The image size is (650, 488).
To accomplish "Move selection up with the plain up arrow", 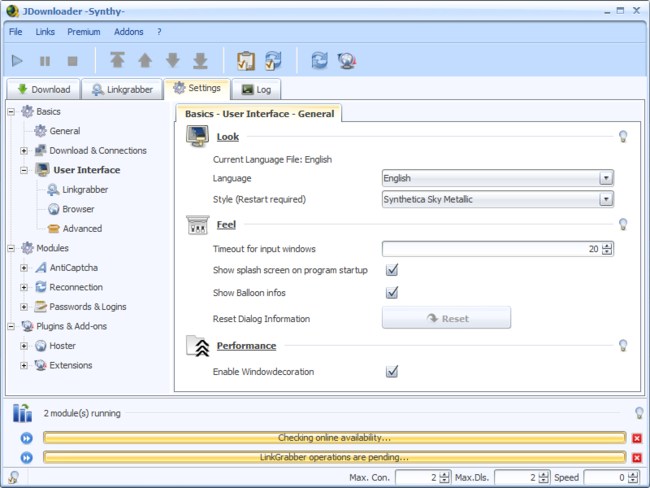I will [145, 61].
